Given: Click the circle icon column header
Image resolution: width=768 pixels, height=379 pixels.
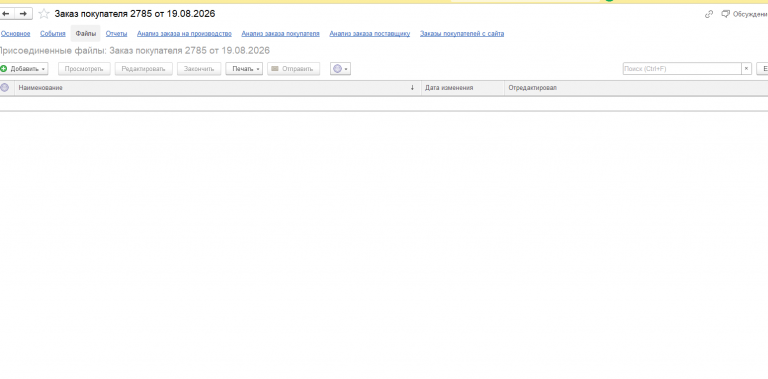Looking at the screenshot, I should tap(5, 88).
